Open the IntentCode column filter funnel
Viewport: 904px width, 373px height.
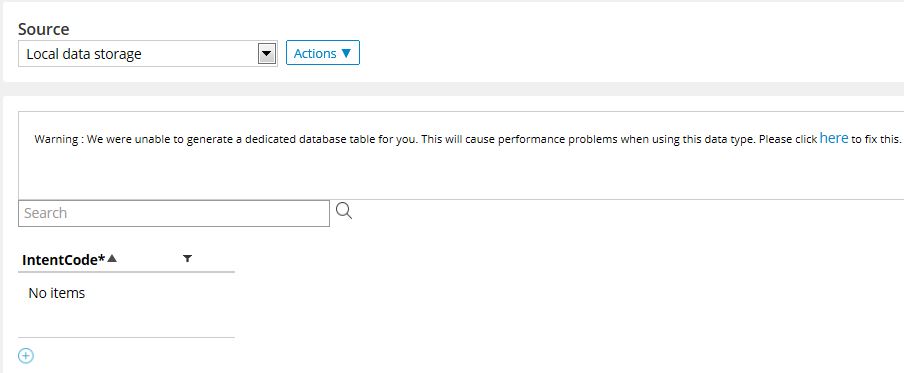(187, 259)
